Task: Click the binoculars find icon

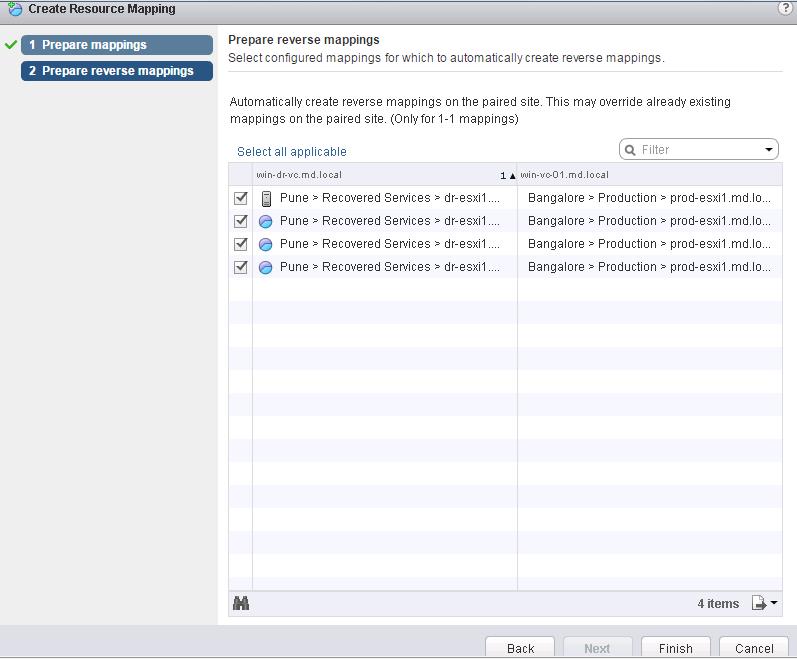Action: click(241, 603)
